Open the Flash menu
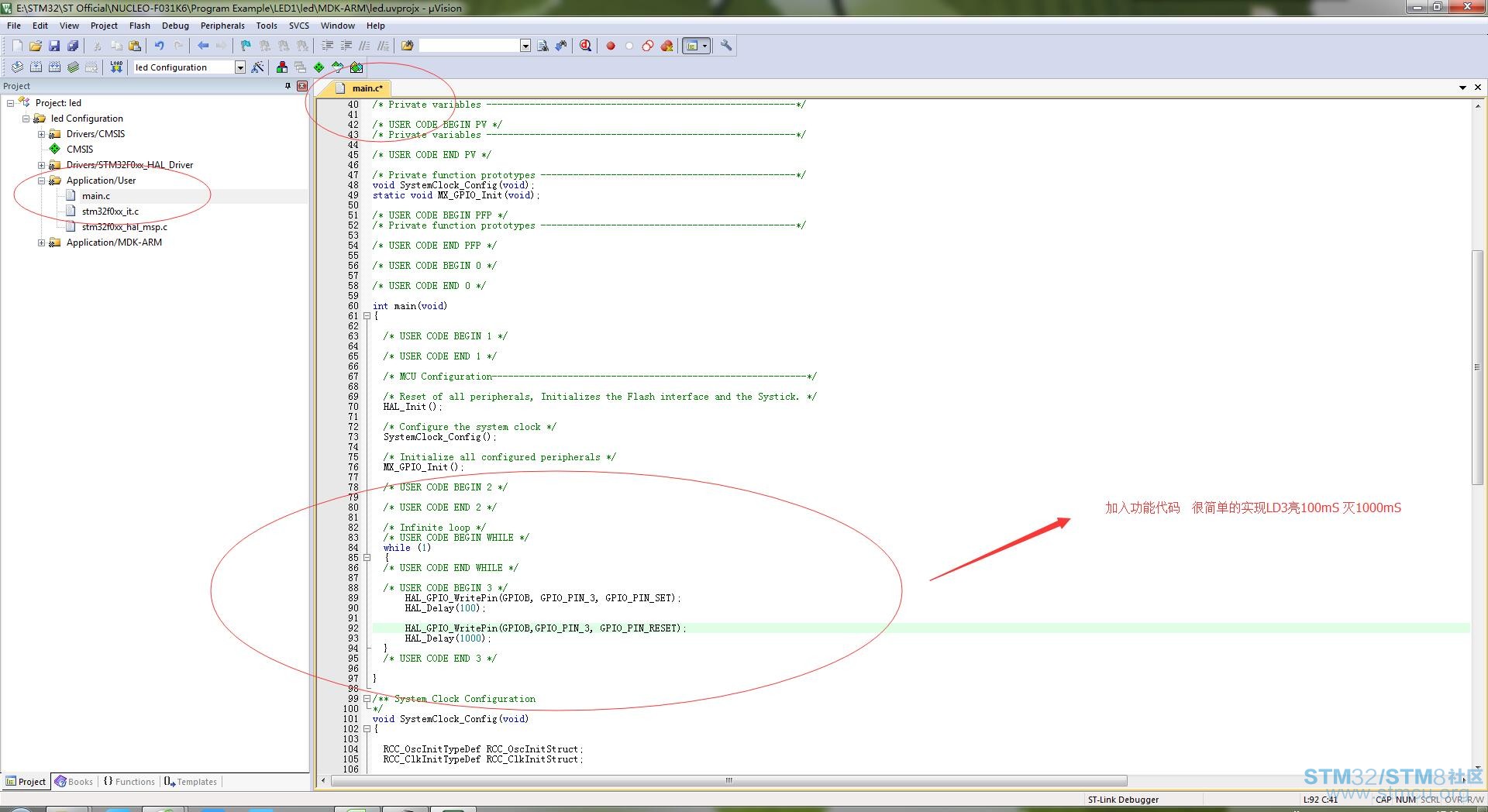The image size is (1488, 812). click(x=139, y=26)
